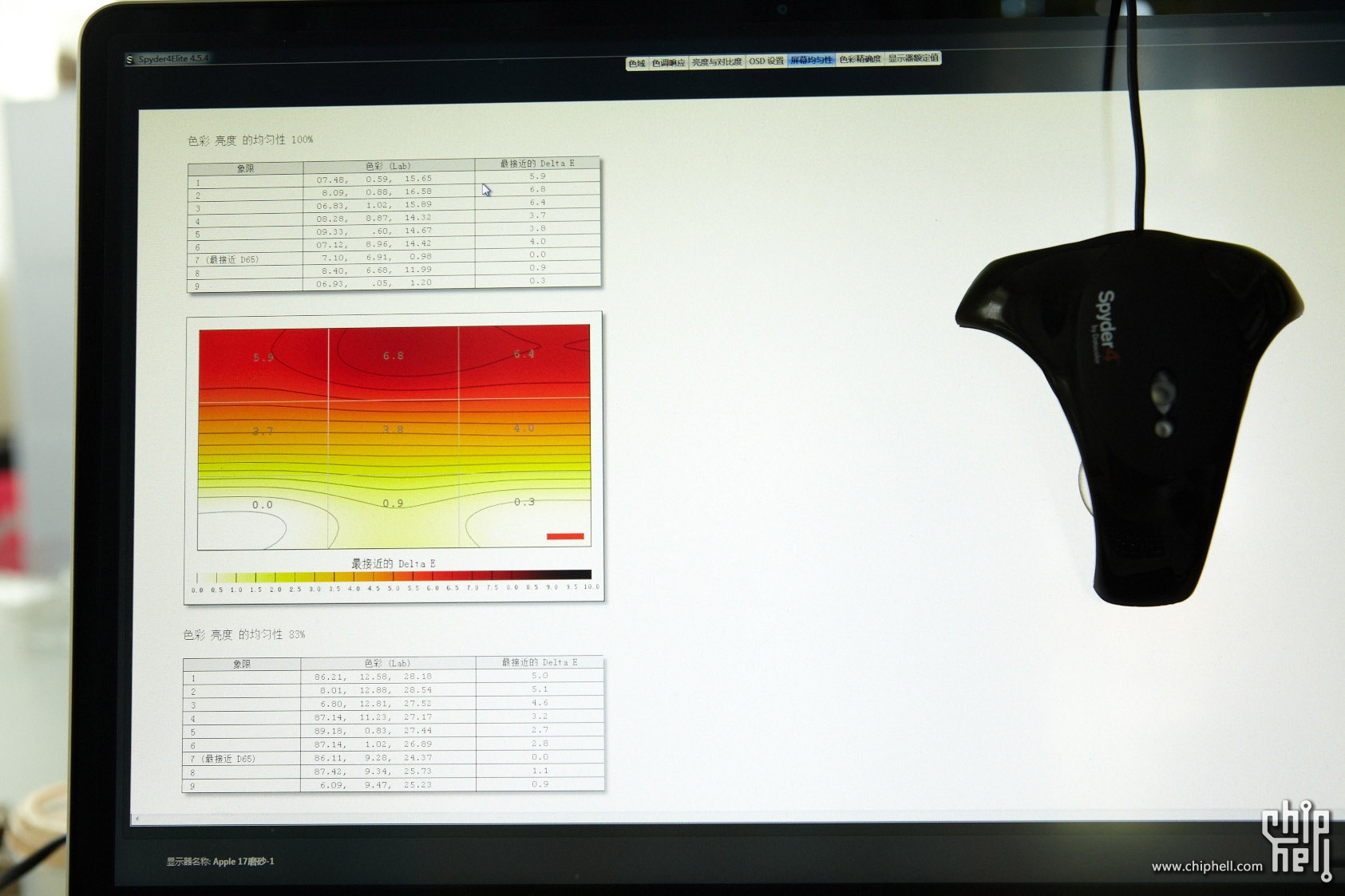1345x896 pixels.
Task: Go to the 色彩精确度 tab
Action: click(x=860, y=60)
